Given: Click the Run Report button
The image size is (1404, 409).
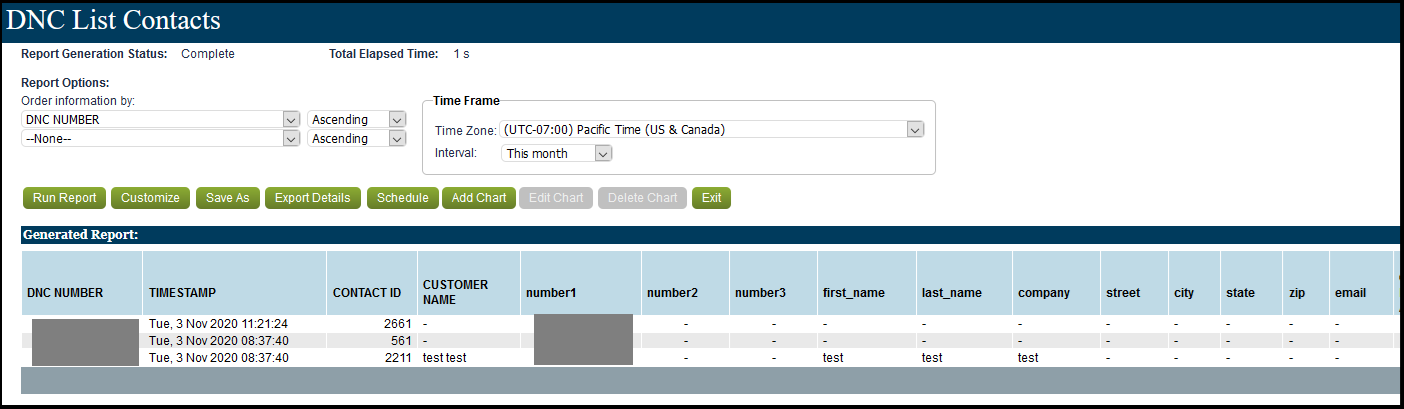Looking at the screenshot, I should coord(65,198).
